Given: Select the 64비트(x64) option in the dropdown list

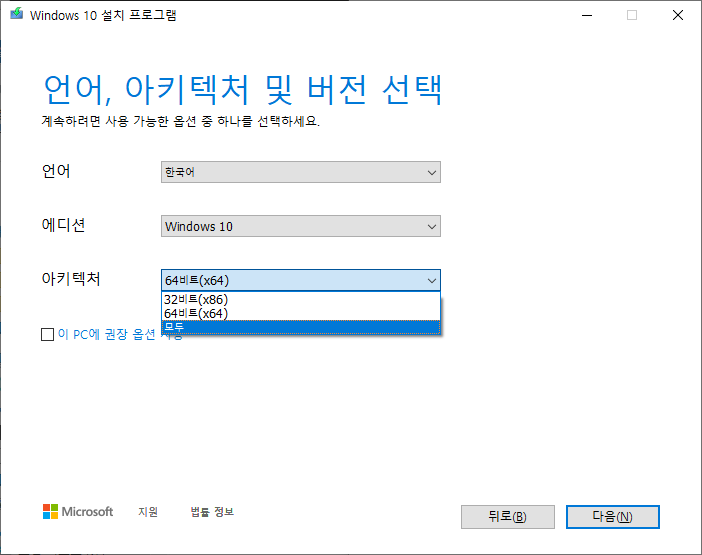Looking at the screenshot, I should point(301,313).
